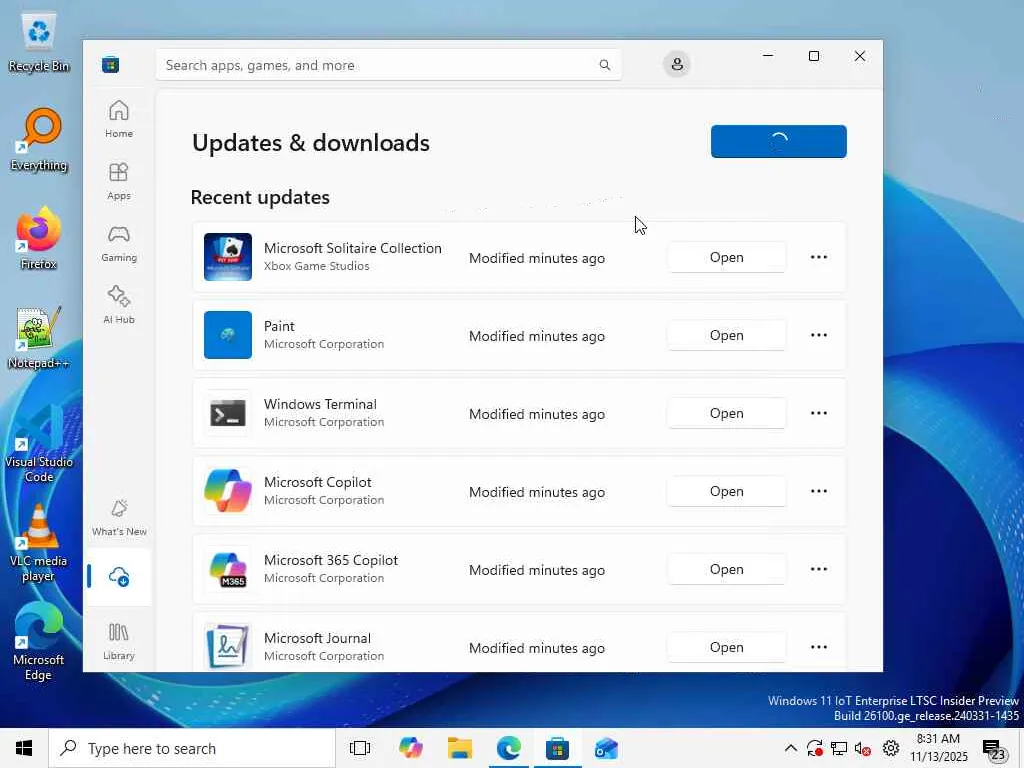1024x768 pixels.
Task: Click the Microsoft Copilot app icon
Action: click(228, 491)
